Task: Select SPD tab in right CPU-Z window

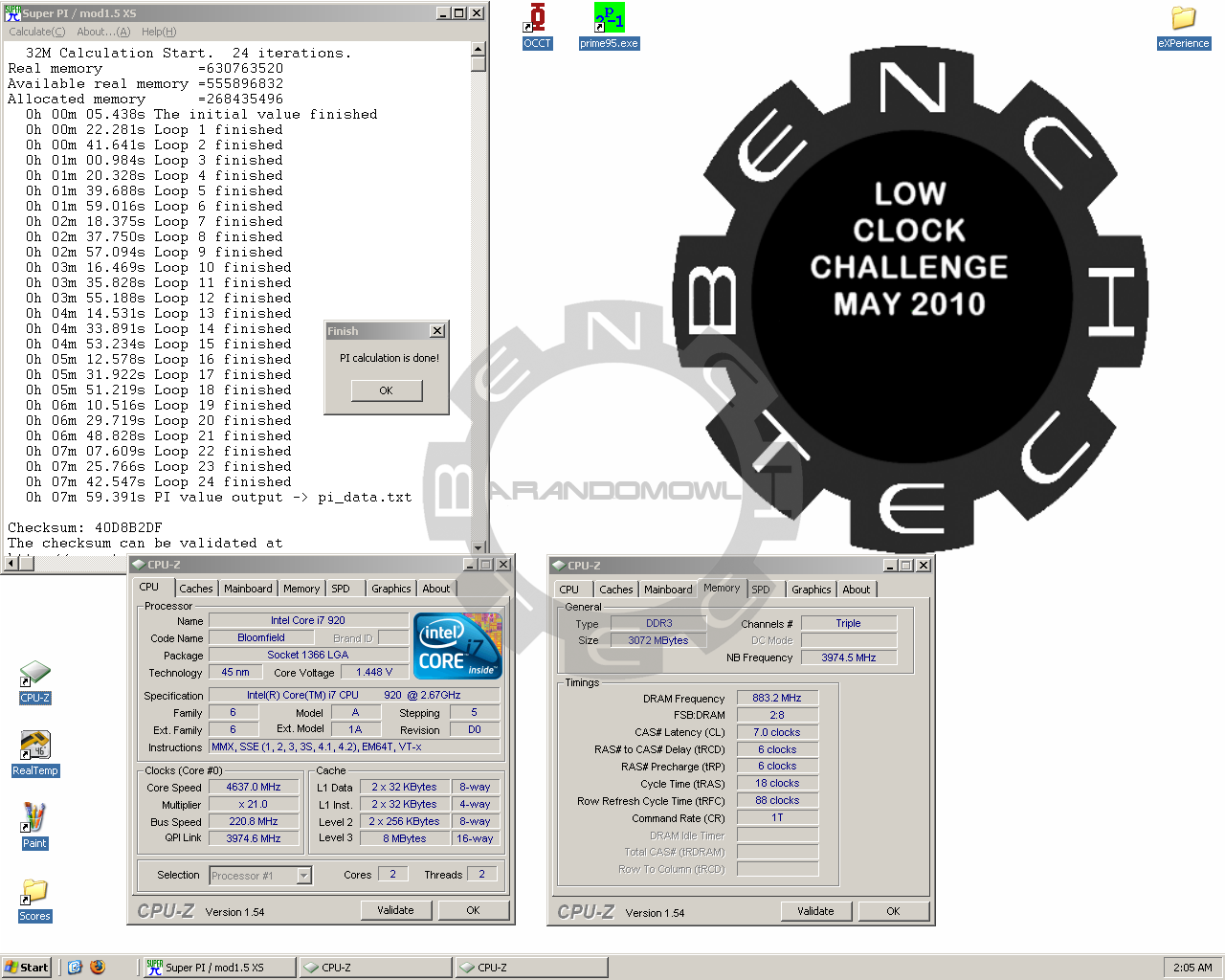Action: (761, 590)
